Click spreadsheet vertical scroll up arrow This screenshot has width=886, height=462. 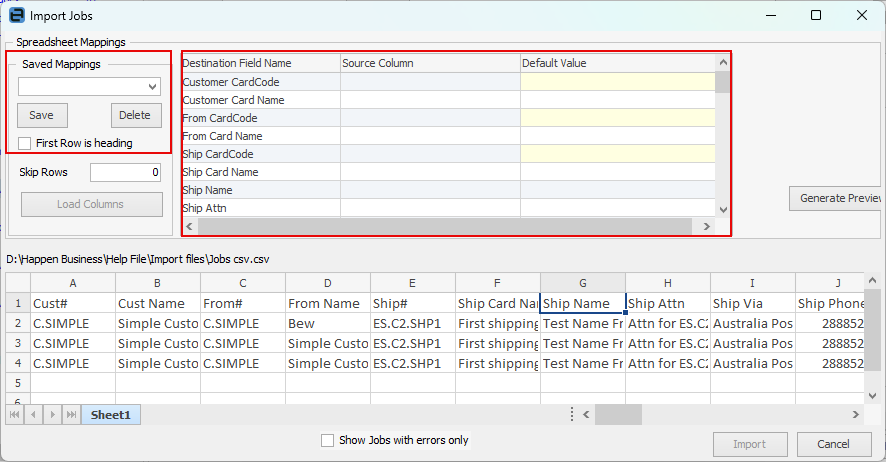[x=873, y=280]
